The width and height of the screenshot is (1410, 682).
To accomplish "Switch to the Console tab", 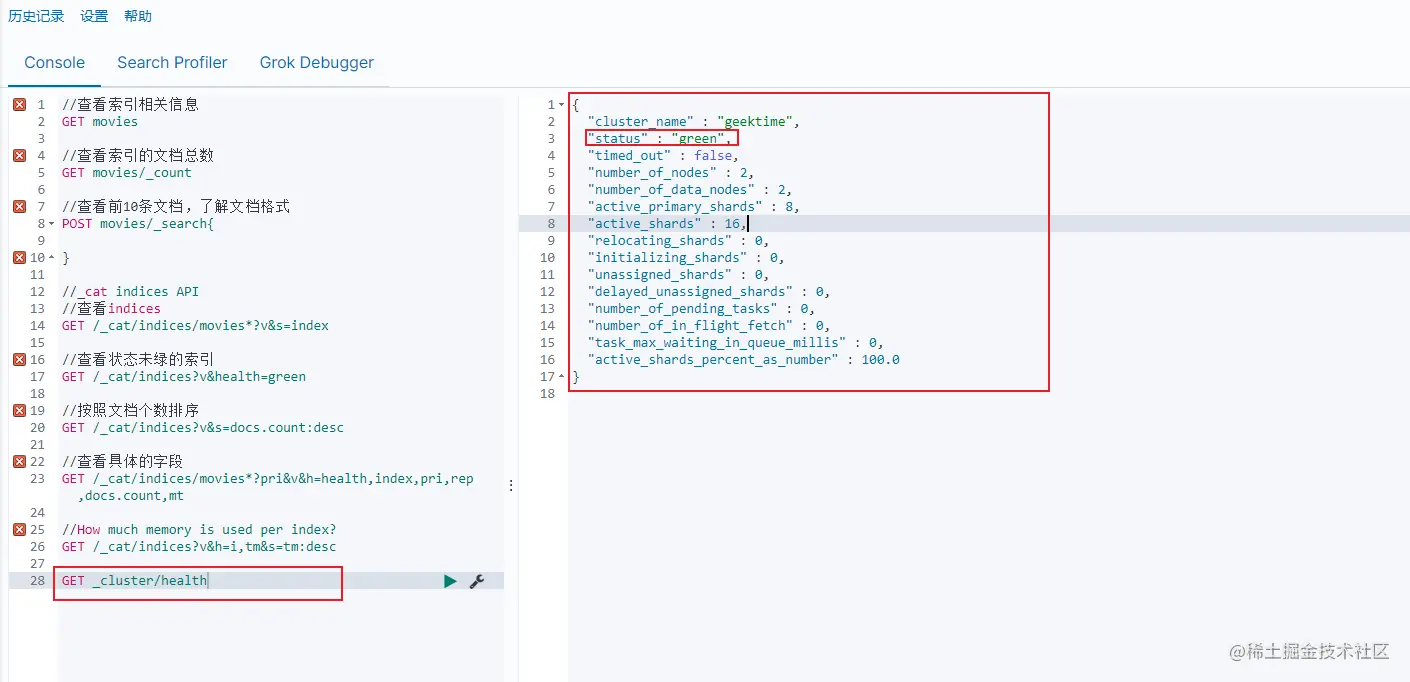I will tap(55, 63).
